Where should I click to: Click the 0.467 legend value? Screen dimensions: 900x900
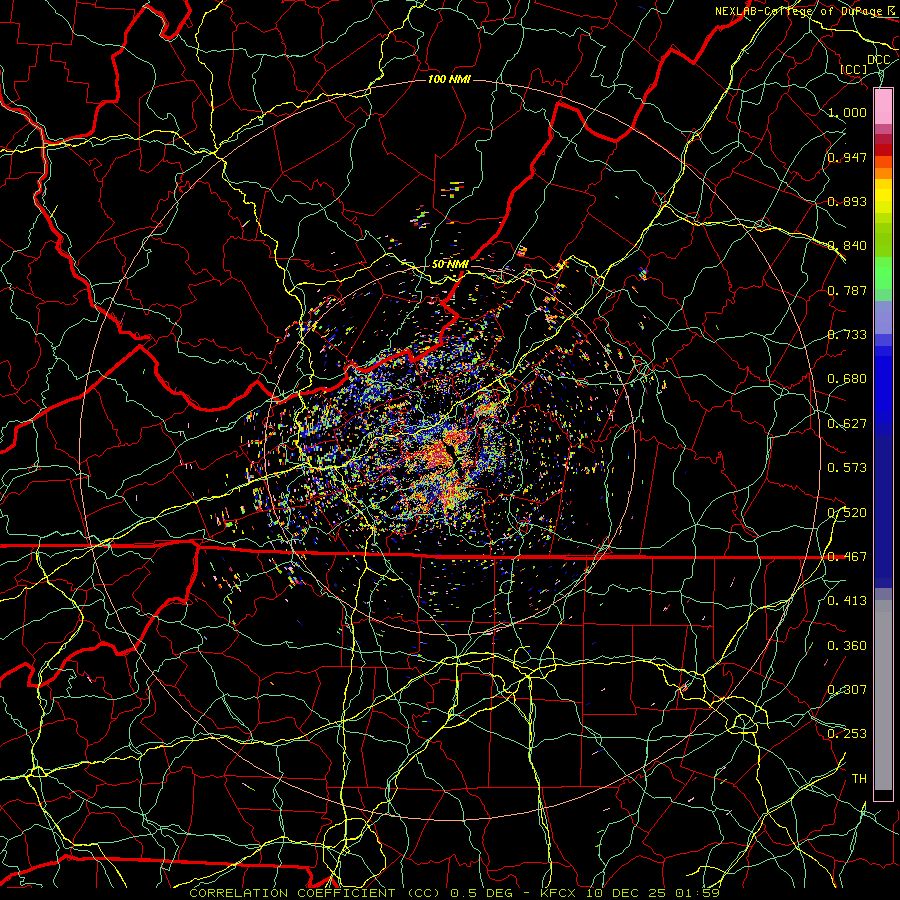[847, 557]
